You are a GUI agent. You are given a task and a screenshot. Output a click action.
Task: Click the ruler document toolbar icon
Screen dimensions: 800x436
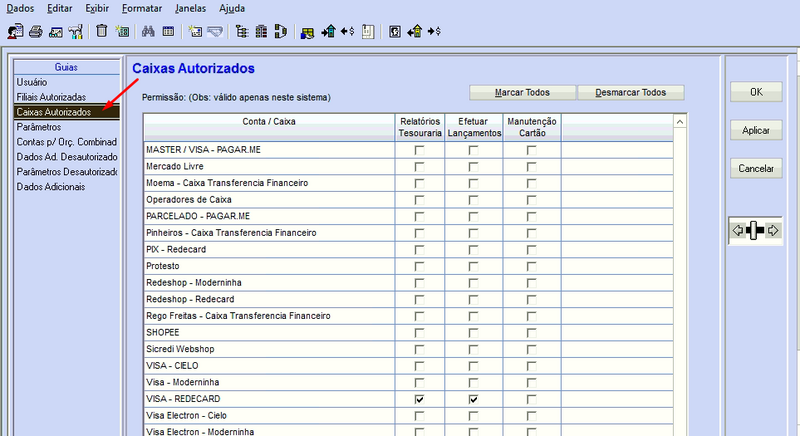[x=368, y=32]
